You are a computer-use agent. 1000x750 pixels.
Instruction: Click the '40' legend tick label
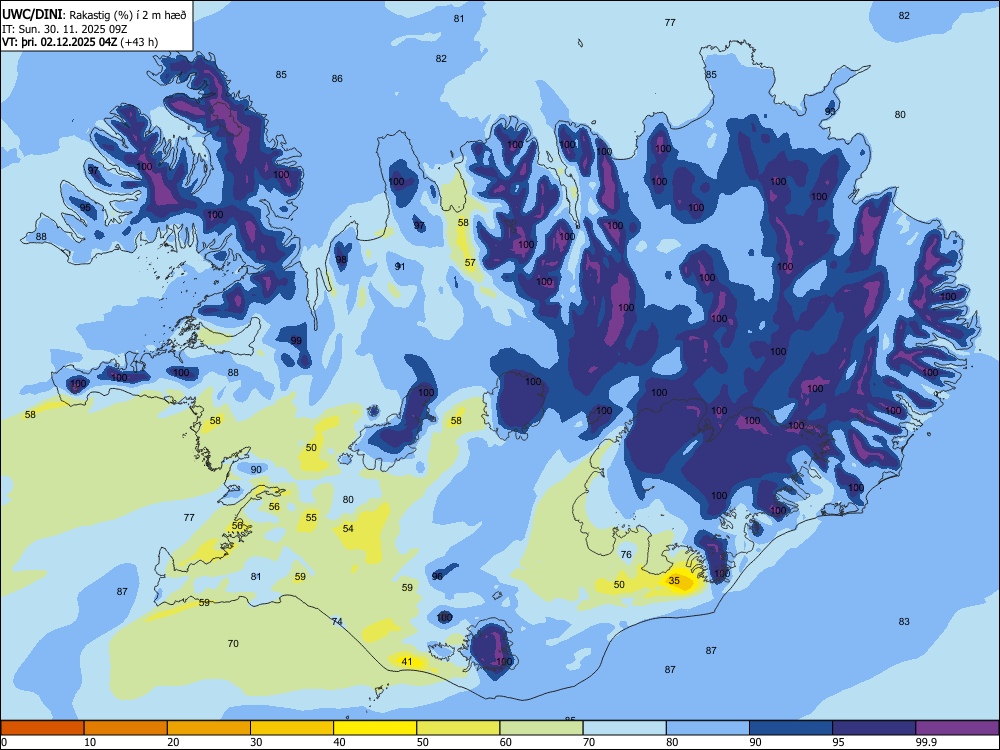(339, 742)
